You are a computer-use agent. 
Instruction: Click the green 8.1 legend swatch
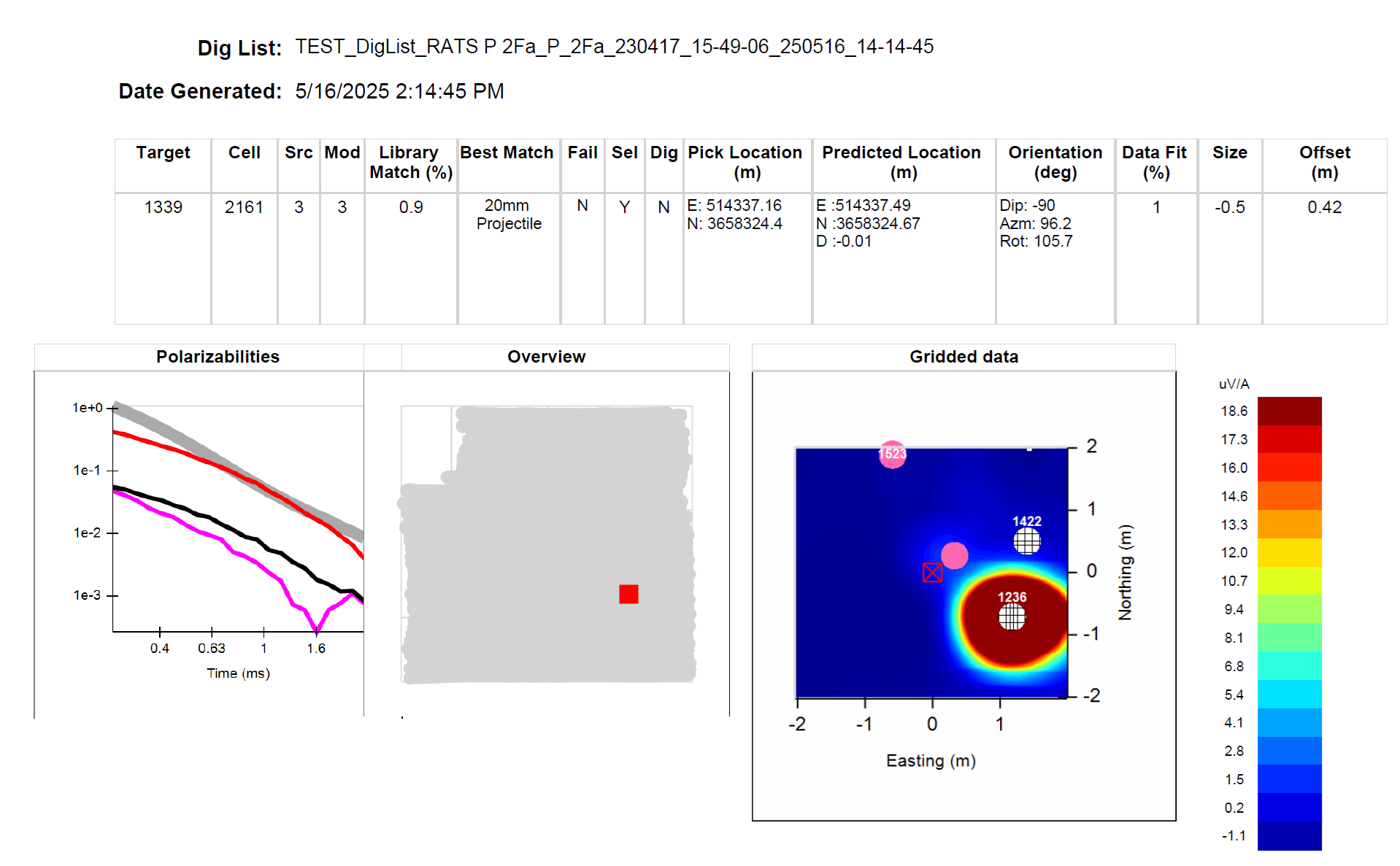pos(1289,637)
